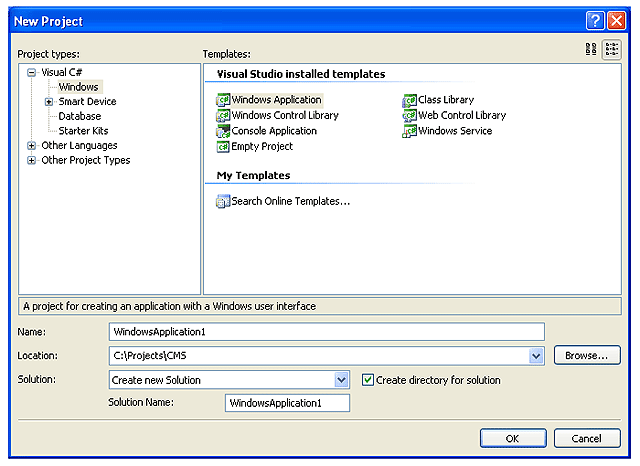Select the Console Application template icon

pos(223,131)
